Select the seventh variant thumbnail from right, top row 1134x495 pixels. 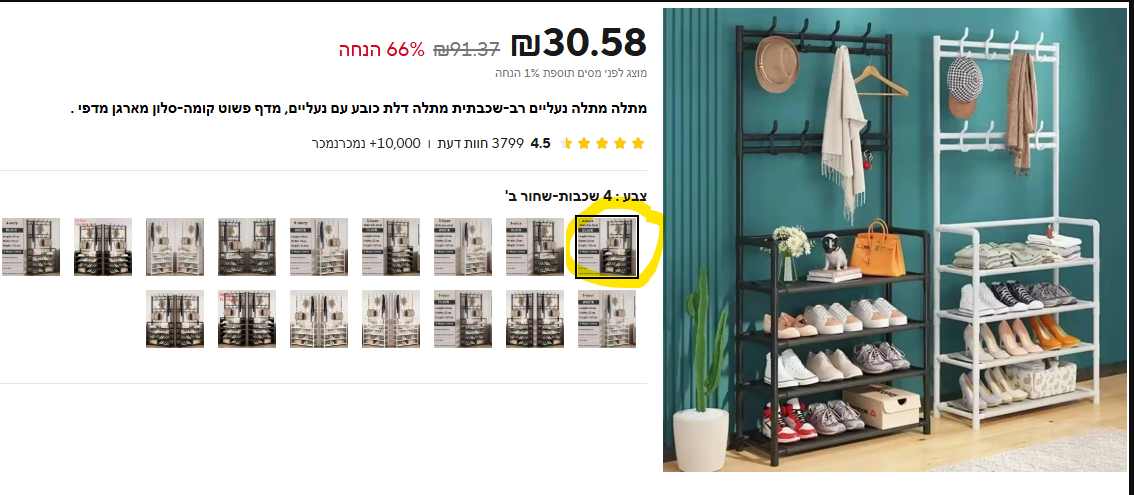click(175, 247)
